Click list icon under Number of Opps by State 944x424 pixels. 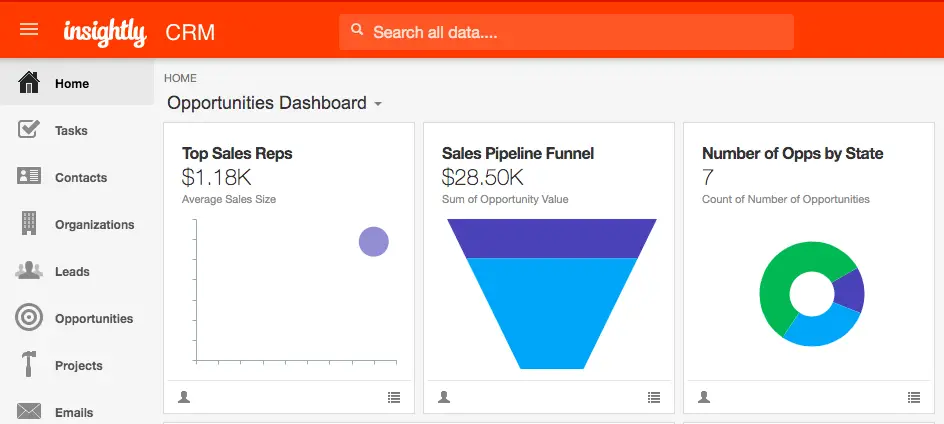click(914, 398)
